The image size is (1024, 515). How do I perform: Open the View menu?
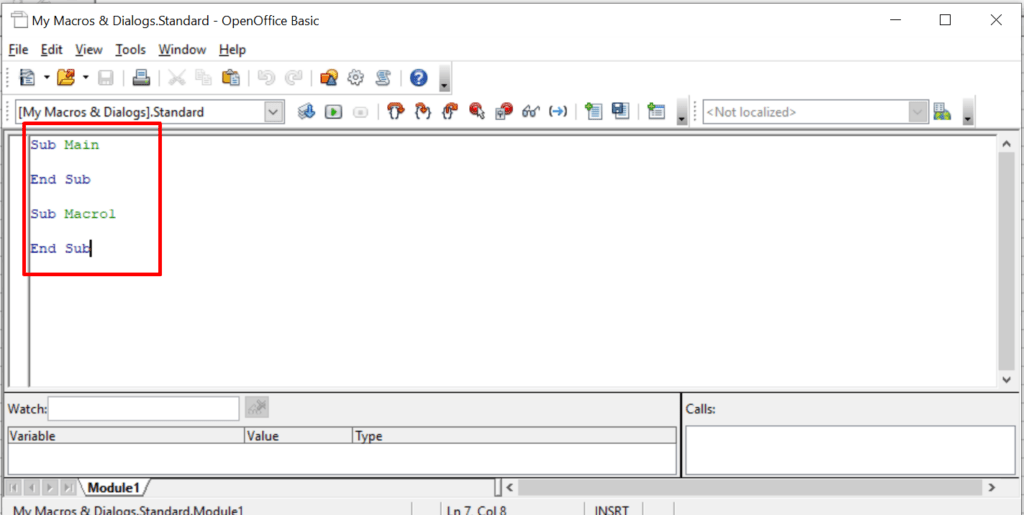[x=89, y=50]
